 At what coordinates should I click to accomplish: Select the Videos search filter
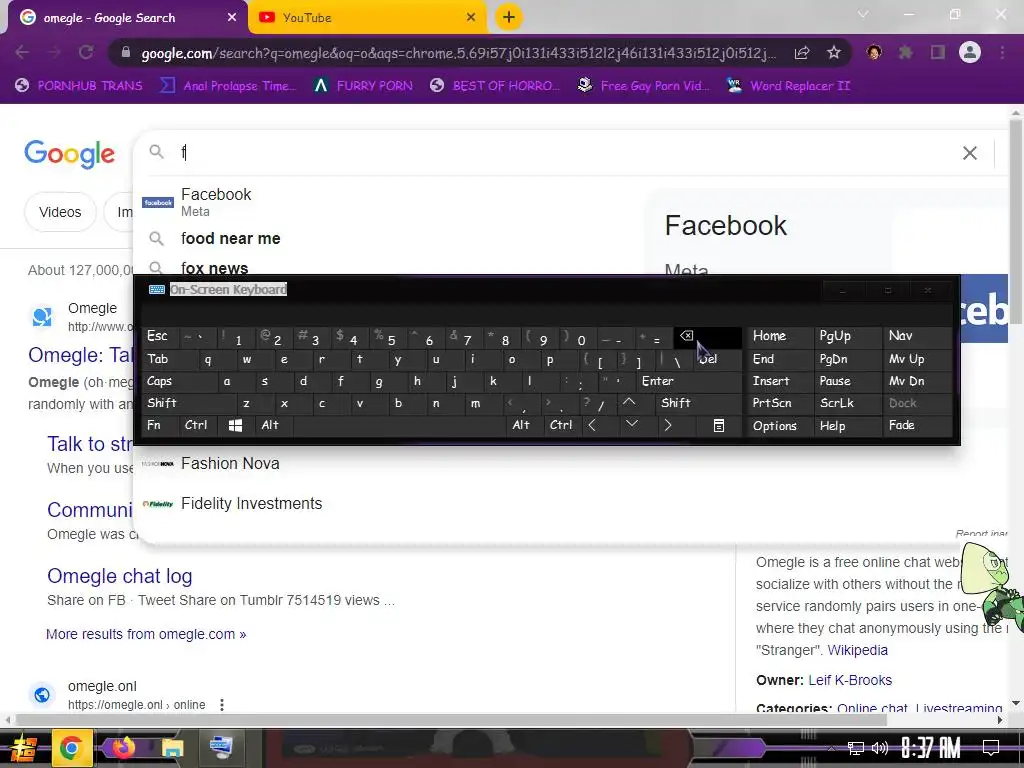[x=60, y=212]
